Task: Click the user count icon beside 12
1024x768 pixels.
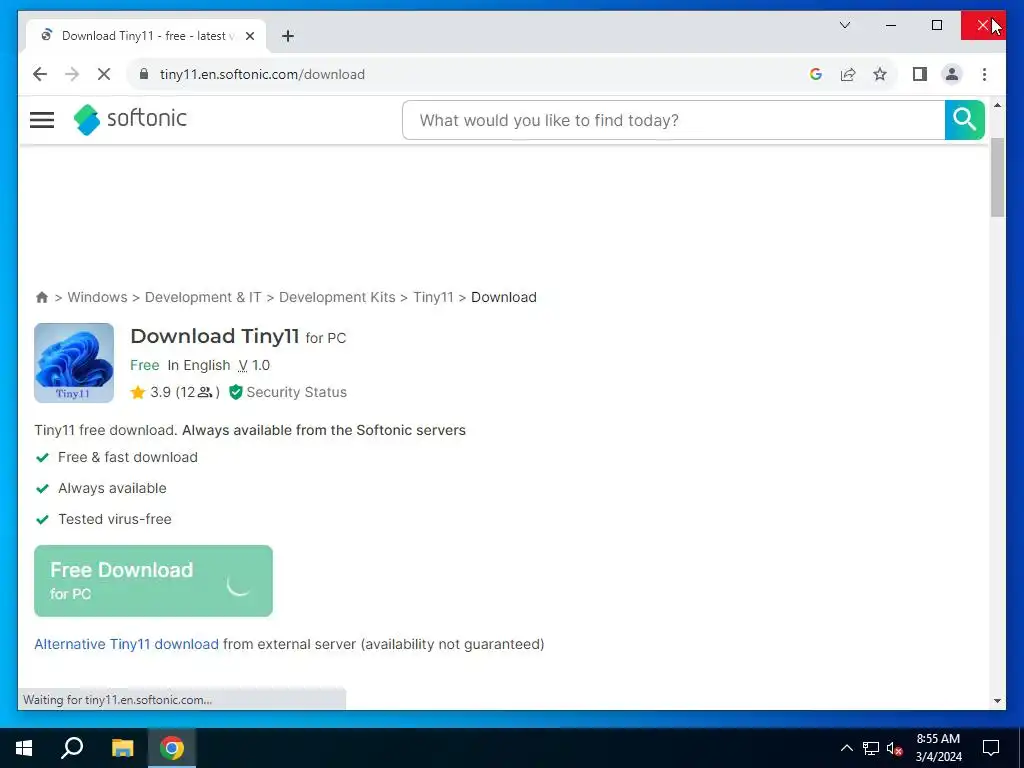Action: coord(205,392)
